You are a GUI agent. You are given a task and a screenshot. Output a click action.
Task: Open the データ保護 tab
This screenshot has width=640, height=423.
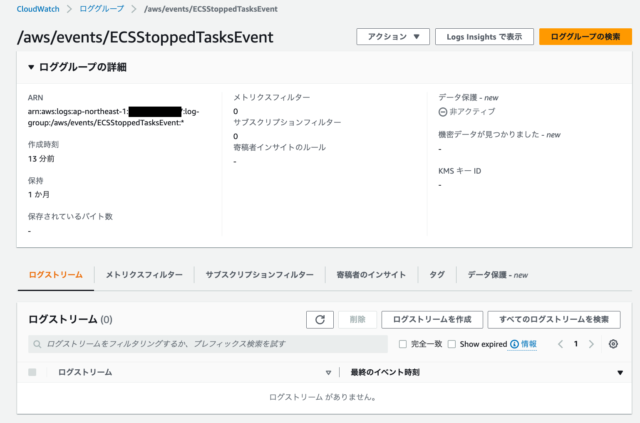click(x=498, y=275)
